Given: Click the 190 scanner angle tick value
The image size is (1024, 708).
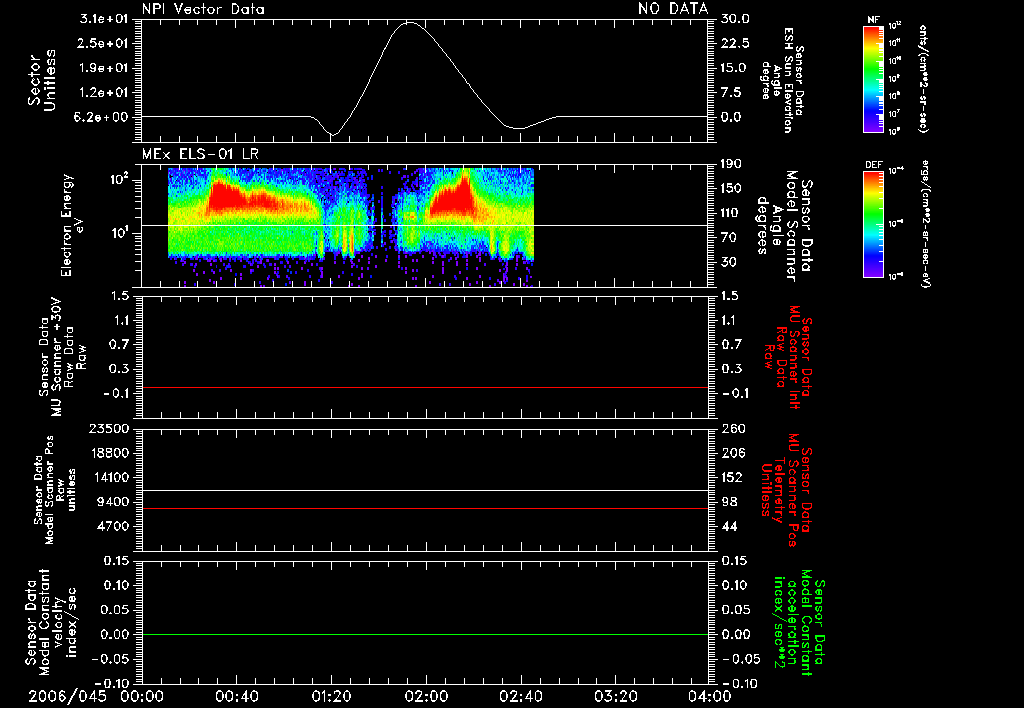Looking at the screenshot, I should [x=731, y=164].
